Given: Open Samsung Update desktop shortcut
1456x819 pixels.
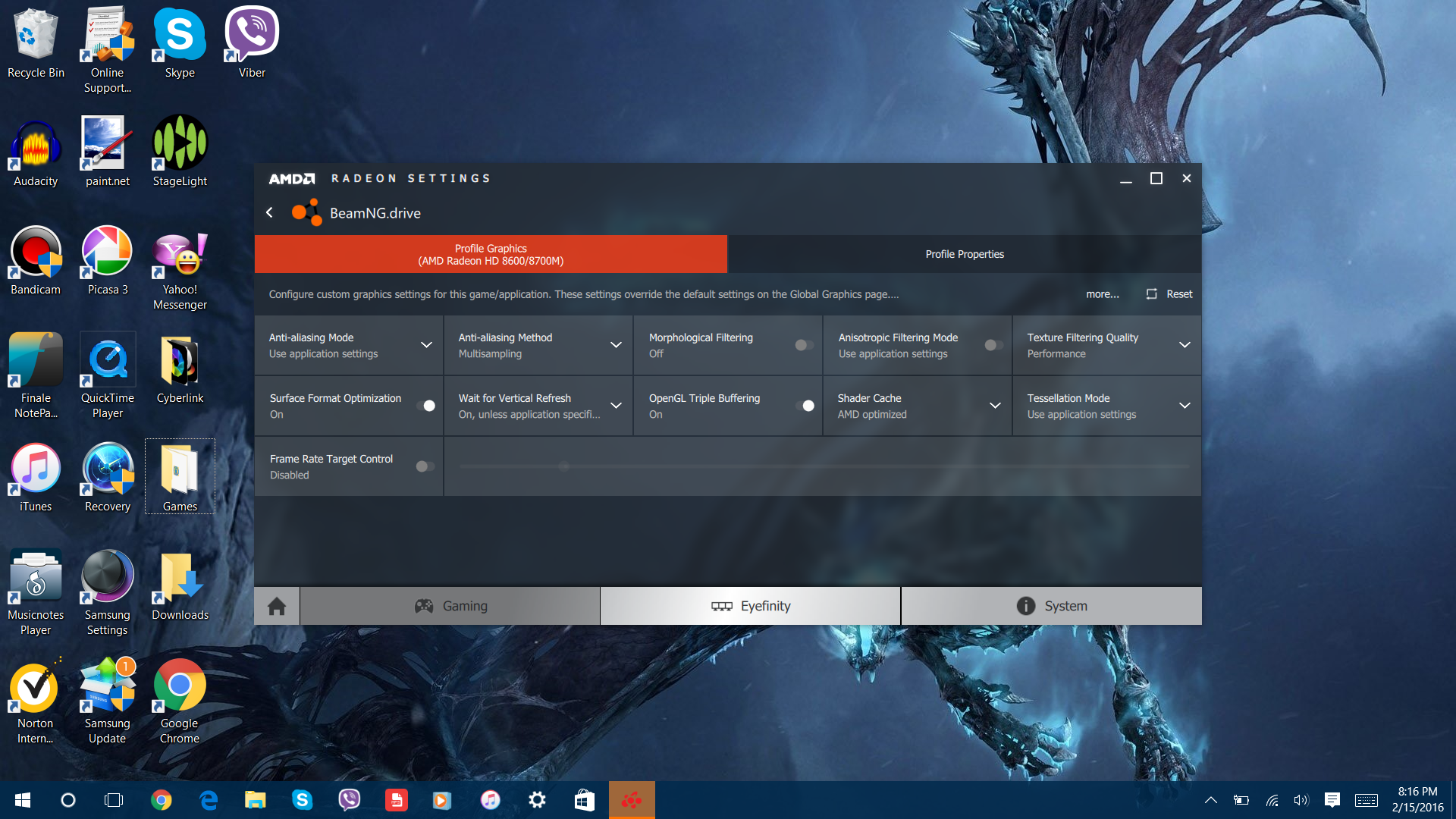Looking at the screenshot, I should click(x=108, y=701).
